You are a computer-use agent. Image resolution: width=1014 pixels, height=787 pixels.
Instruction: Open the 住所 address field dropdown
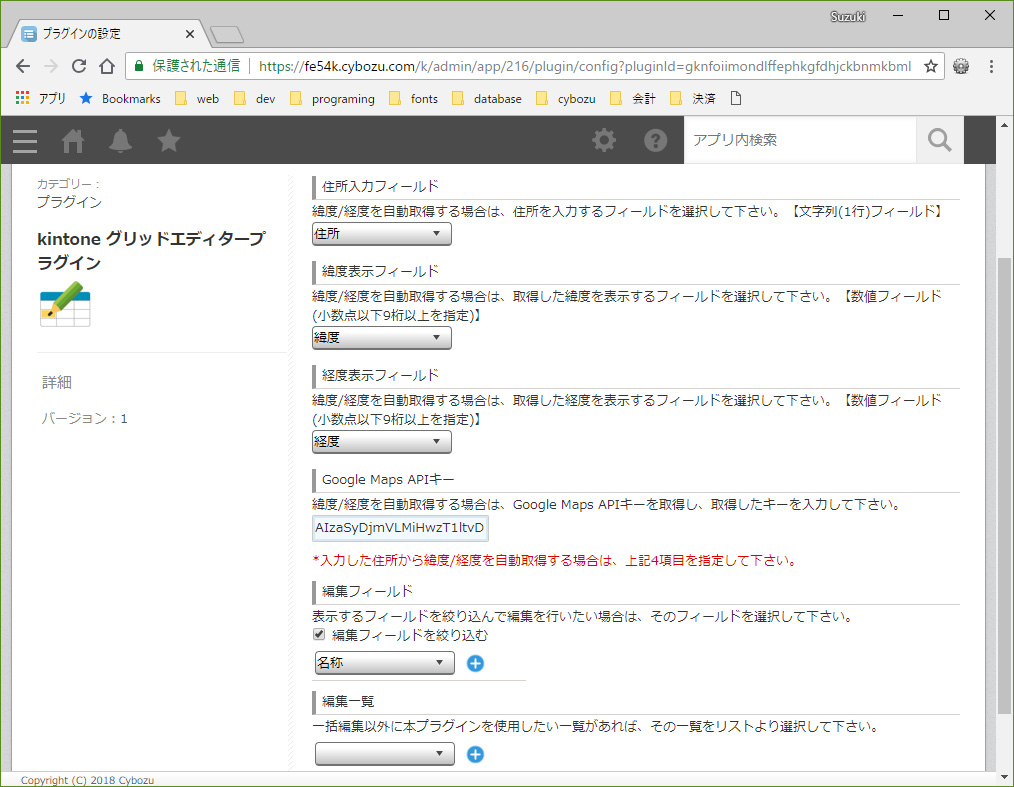pos(382,234)
